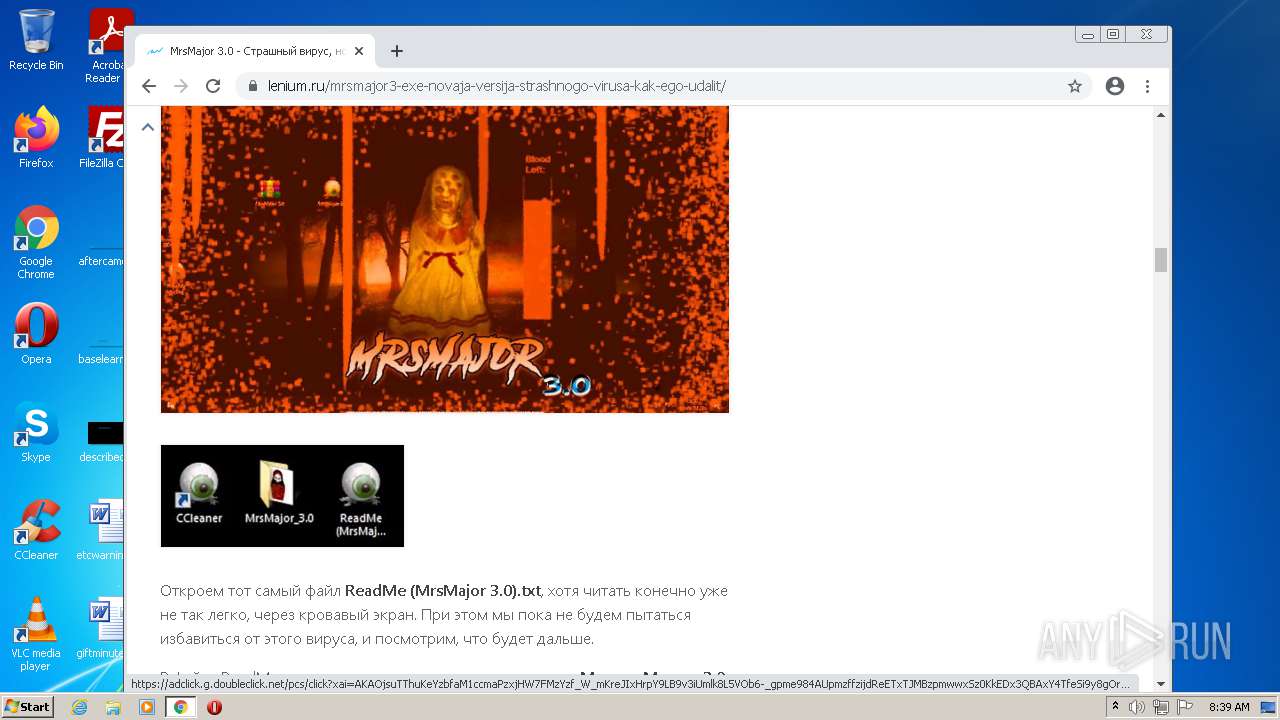Show hidden system tray icons
This screenshot has height=720, width=1280.
1115,707
